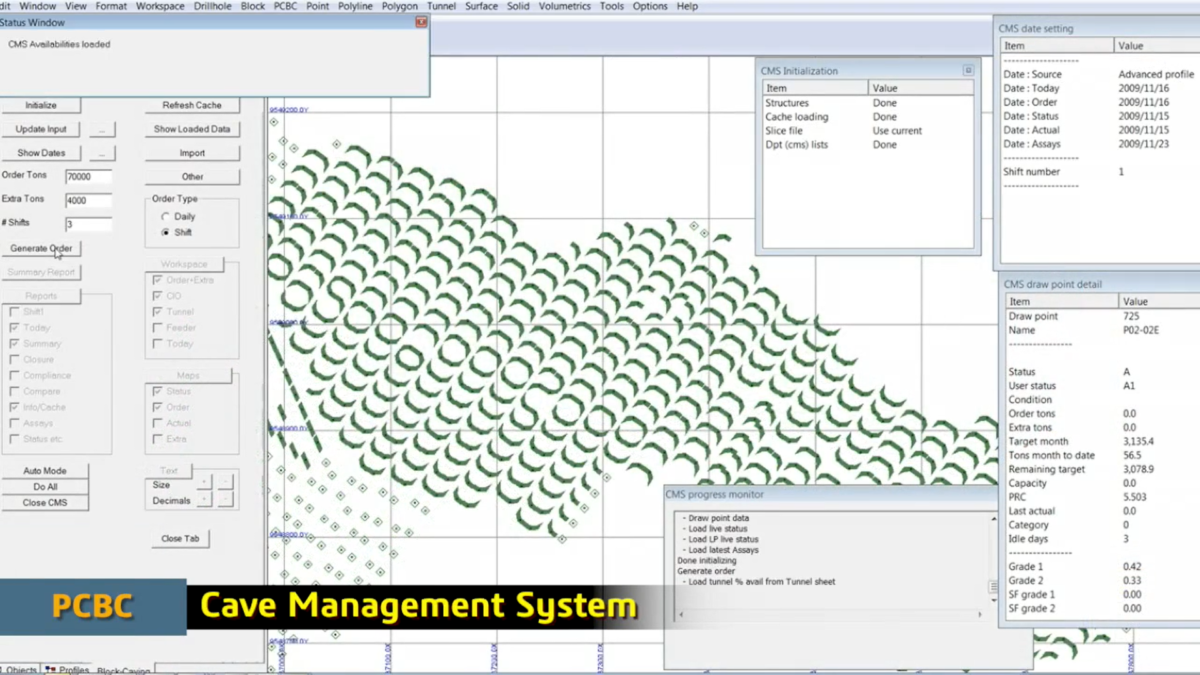The width and height of the screenshot is (1200, 675).
Task: Open the Help menu
Action: click(x=687, y=6)
